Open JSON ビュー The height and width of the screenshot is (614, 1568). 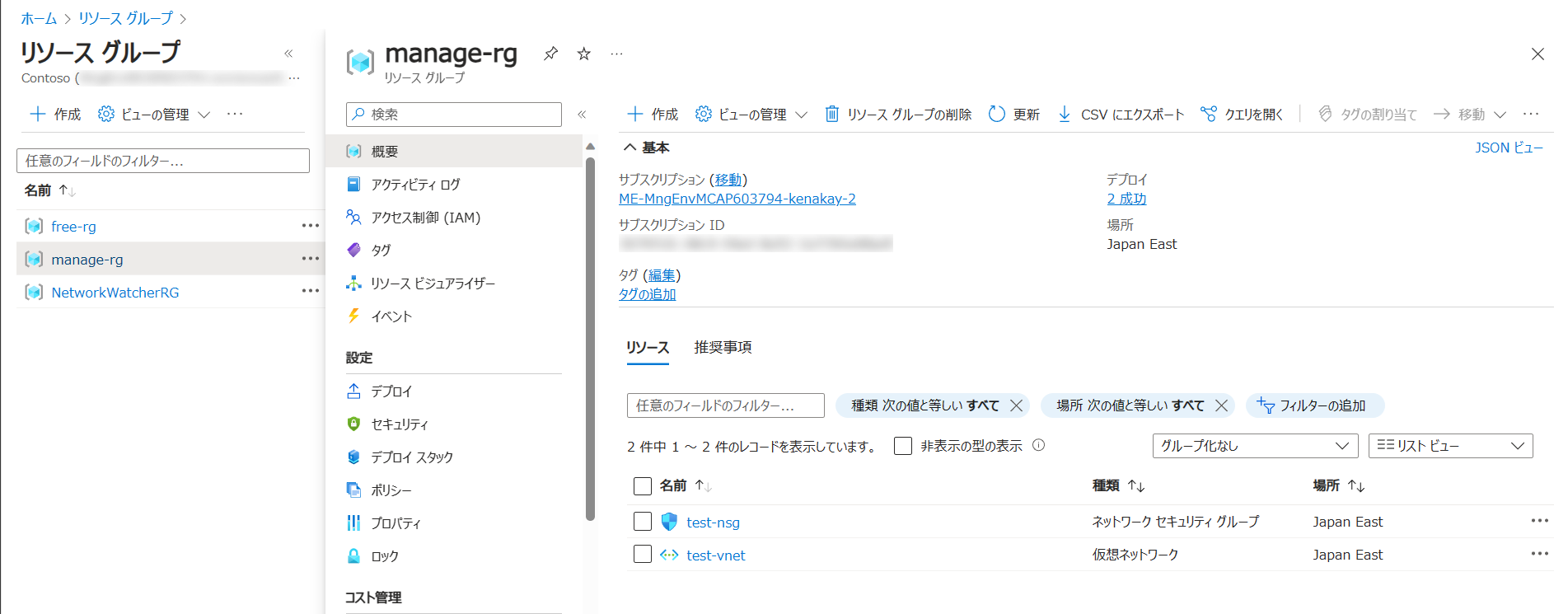pos(1509,148)
